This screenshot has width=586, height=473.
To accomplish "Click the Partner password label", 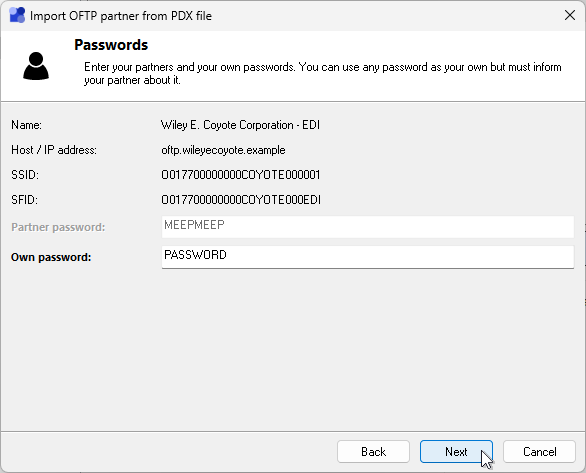I will point(58,227).
